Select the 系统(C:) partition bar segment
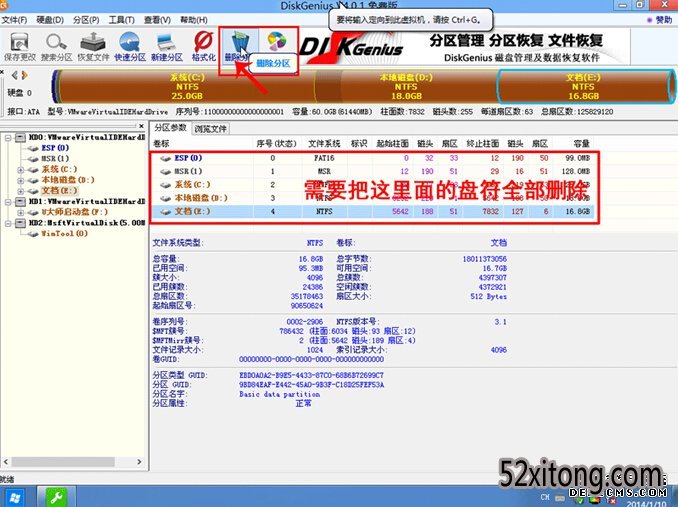Screen dimensions: 678x507 [x=186, y=86]
